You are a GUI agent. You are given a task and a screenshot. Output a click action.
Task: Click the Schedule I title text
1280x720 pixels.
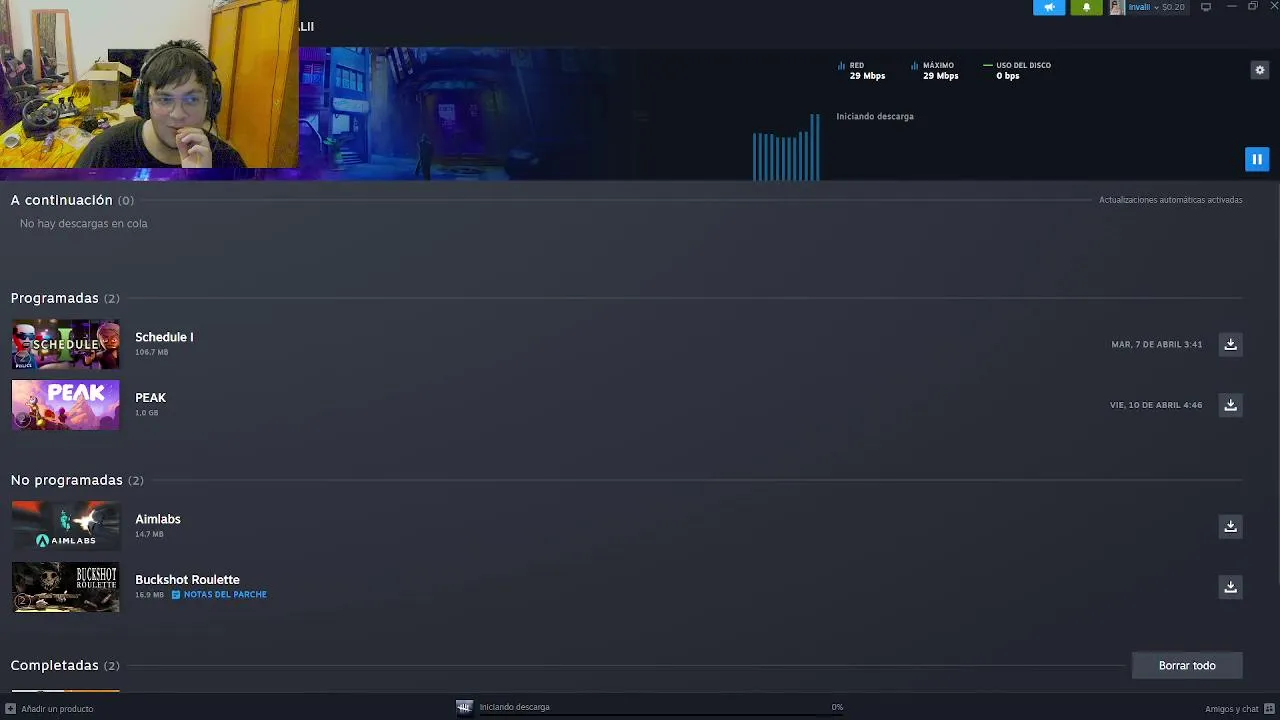click(164, 337)
